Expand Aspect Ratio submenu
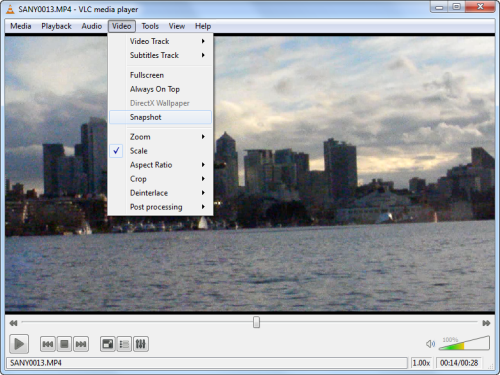Image resolution: width=500 pixels, height=375 pixels. click(160, 165)
